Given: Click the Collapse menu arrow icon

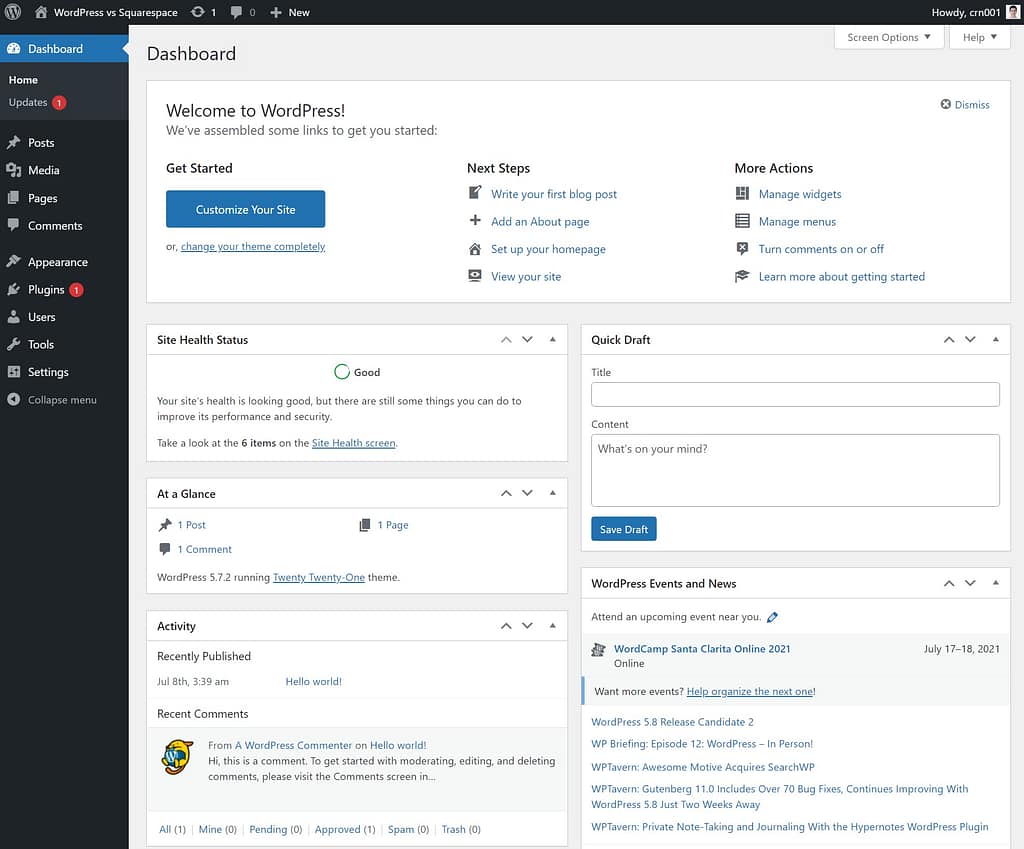Looking at the screenshot, I should (x=14, y=399).
